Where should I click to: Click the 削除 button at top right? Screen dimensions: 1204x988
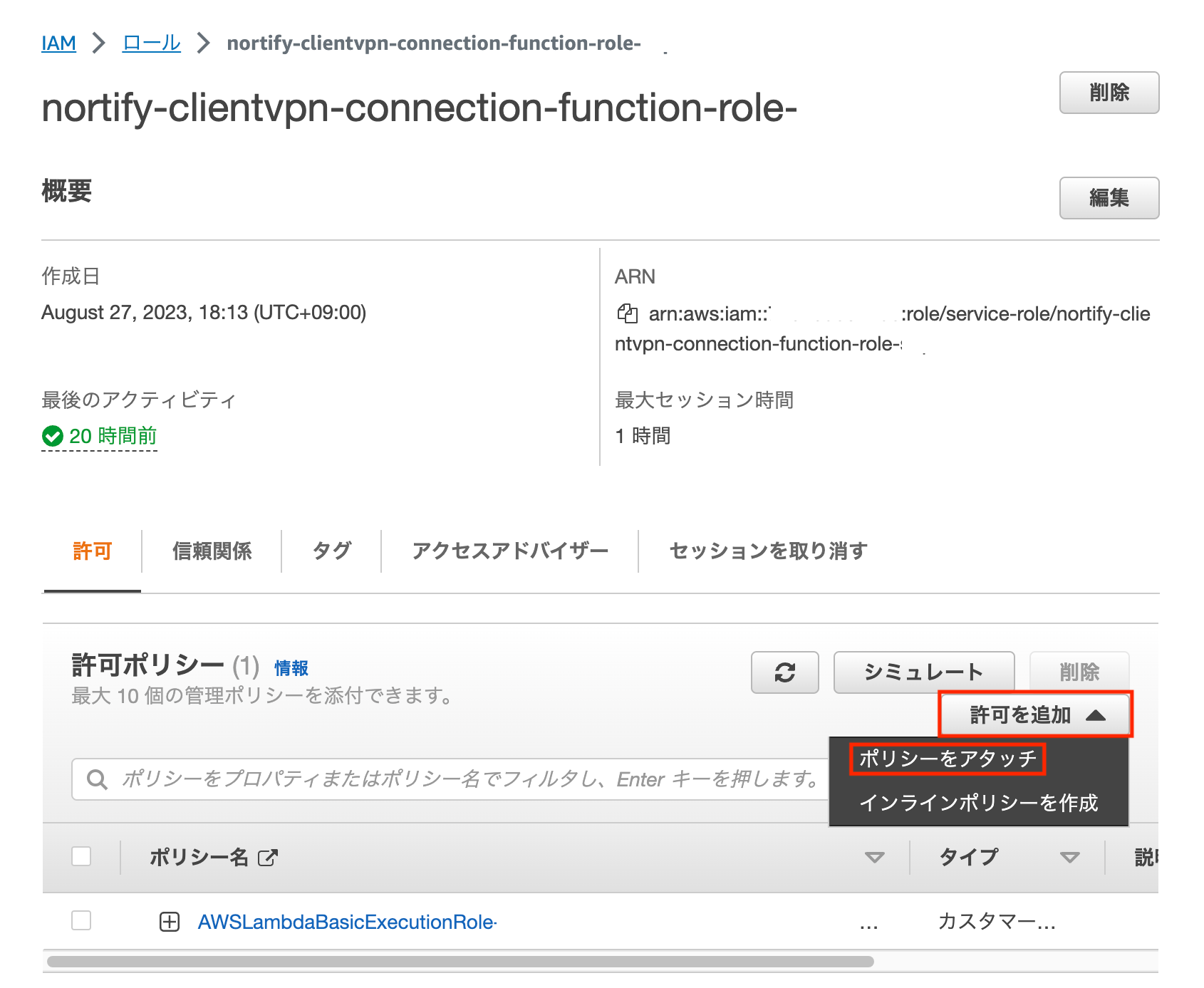tap(1109, 93)
